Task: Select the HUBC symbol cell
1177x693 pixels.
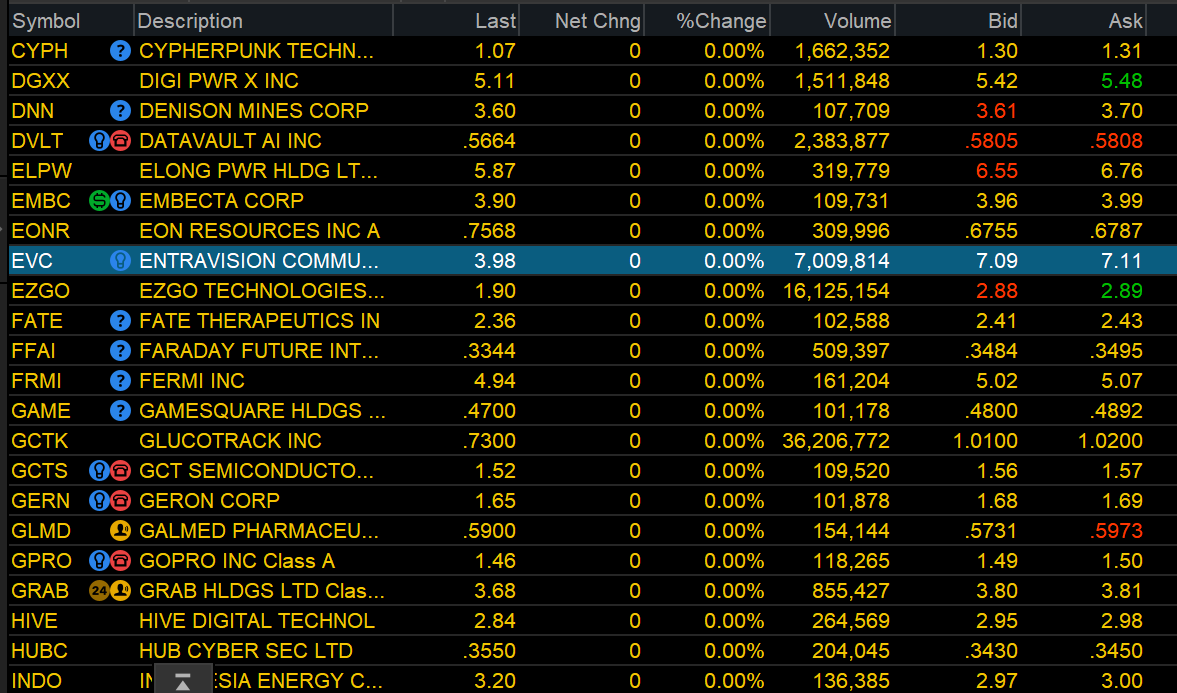Action: (40, 652)
